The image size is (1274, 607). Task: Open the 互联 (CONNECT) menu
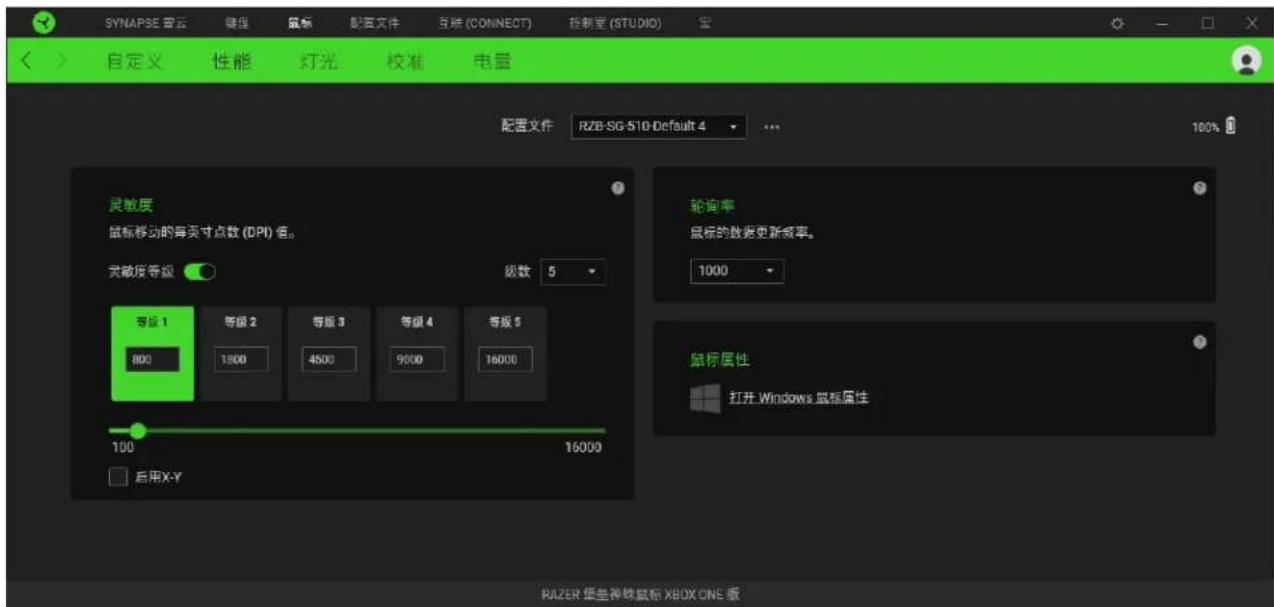[x=484, y=23]
